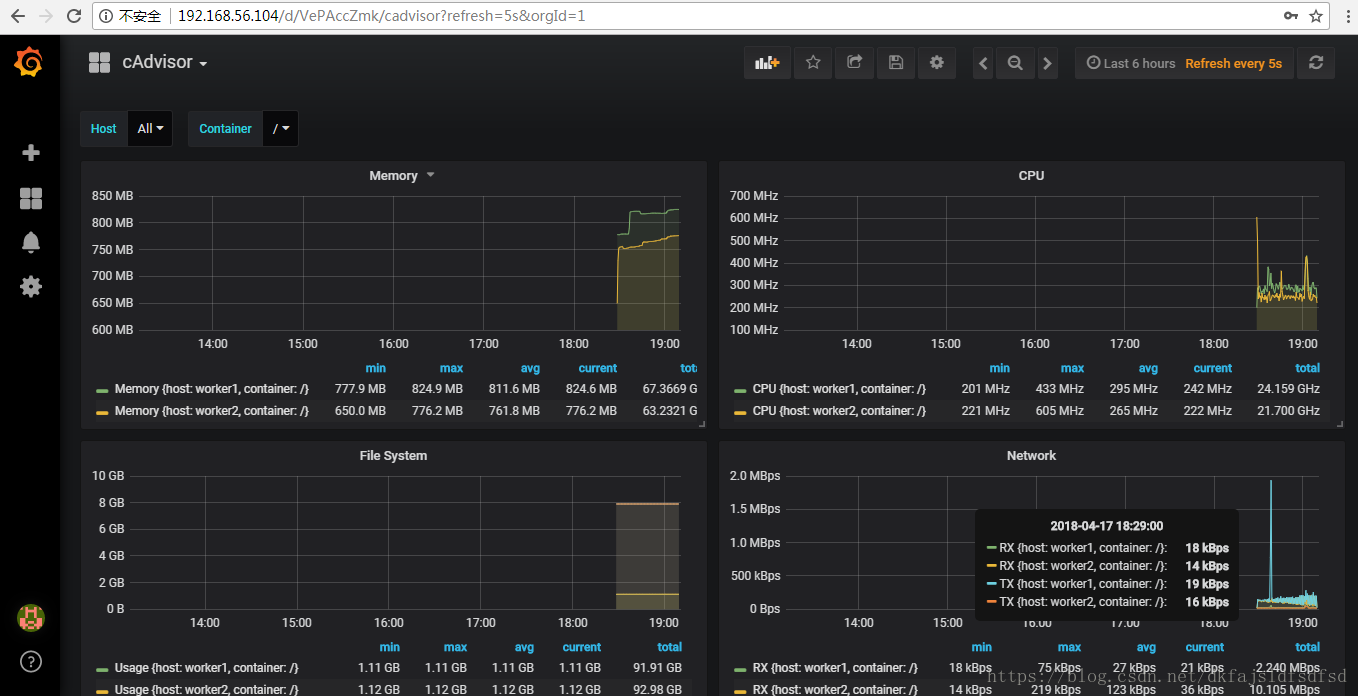Viewport: 1358px width, 696px height.
Task: Shift time range forward with right arrow
Action: (x=1047, y=63)
